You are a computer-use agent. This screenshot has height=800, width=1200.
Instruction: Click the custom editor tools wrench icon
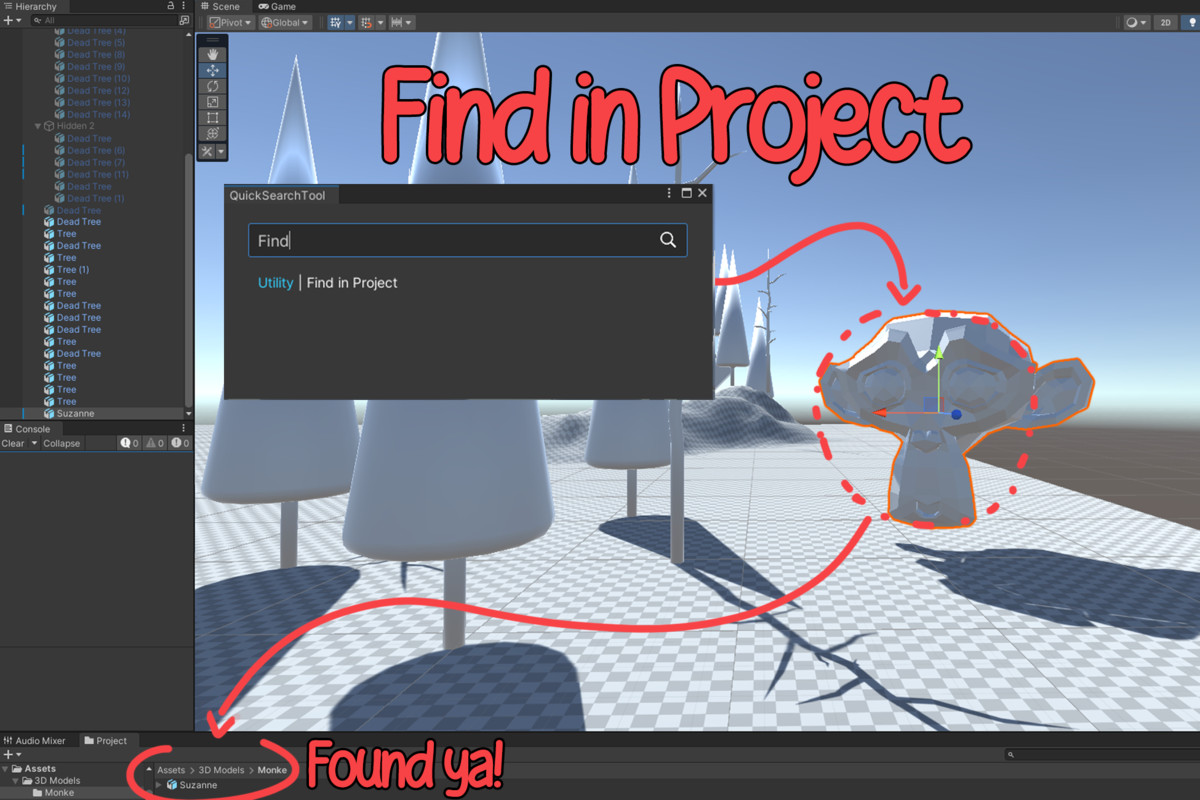[207, 151]
